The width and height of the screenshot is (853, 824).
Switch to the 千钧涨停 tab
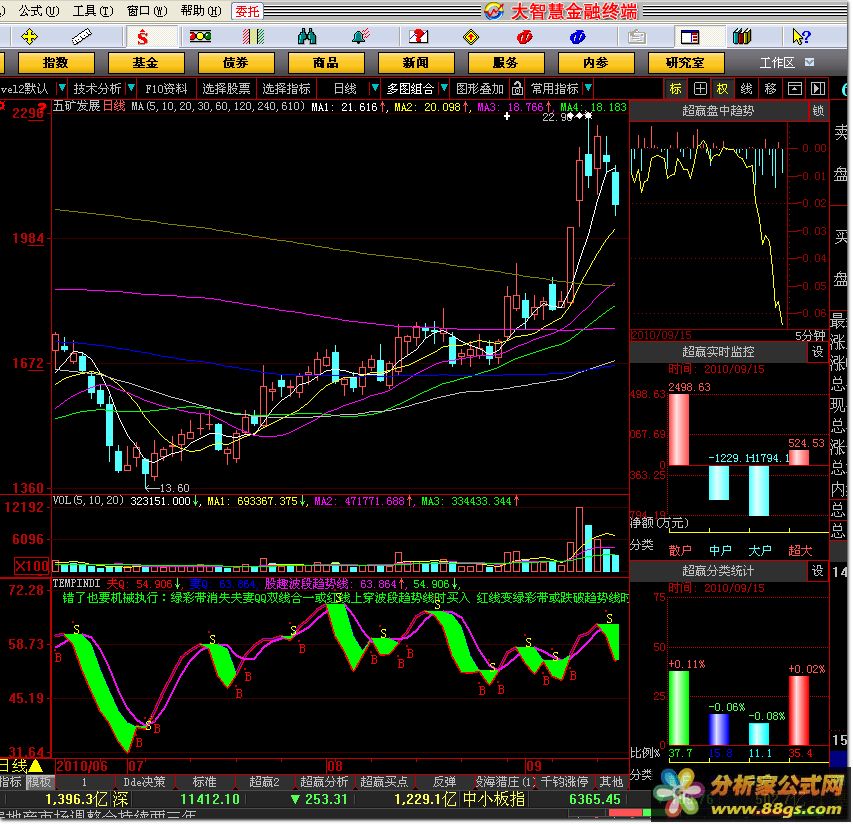coord(564,782)
